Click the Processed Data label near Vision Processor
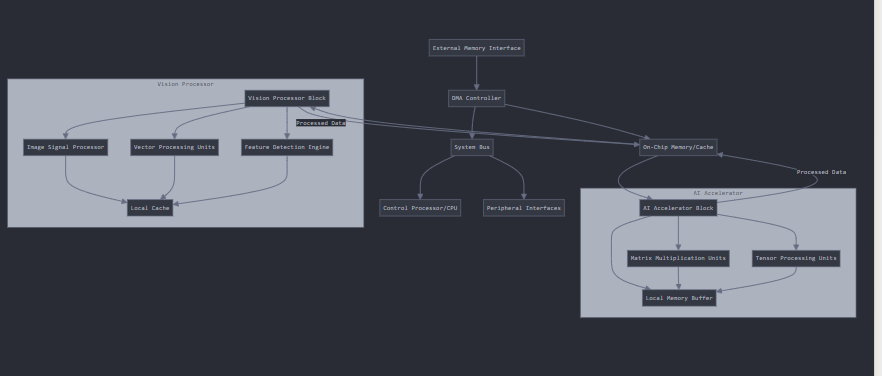The image size is (882, 376). click(x=321, y=123)
